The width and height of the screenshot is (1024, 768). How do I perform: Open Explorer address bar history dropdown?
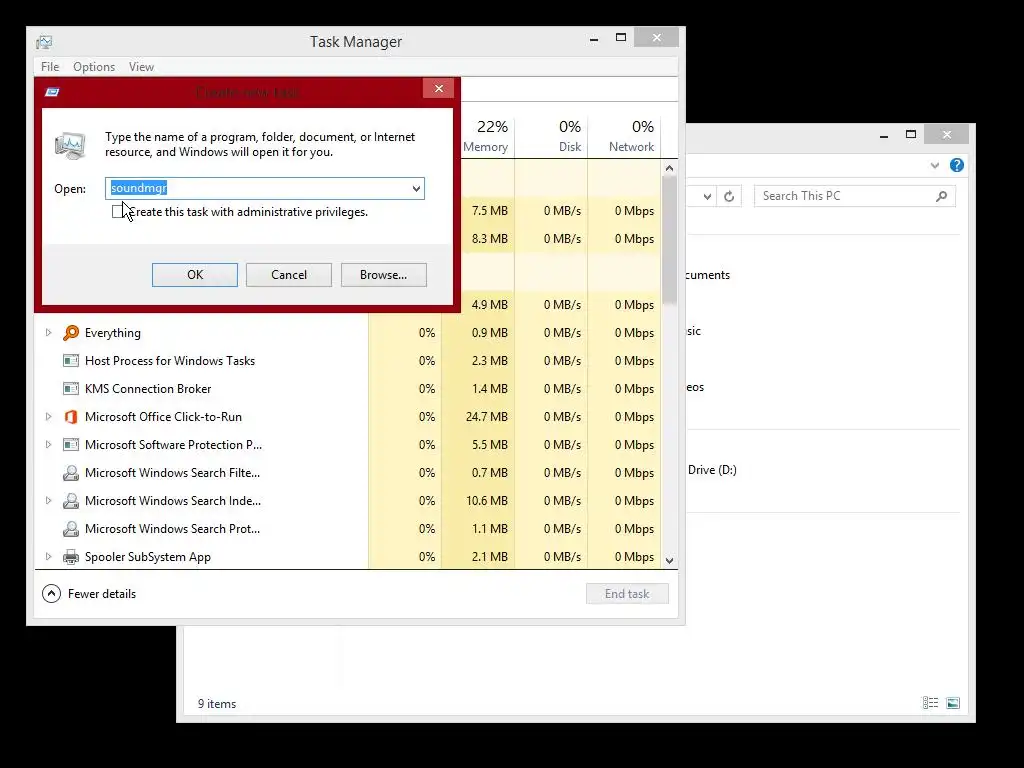[707, 196]
